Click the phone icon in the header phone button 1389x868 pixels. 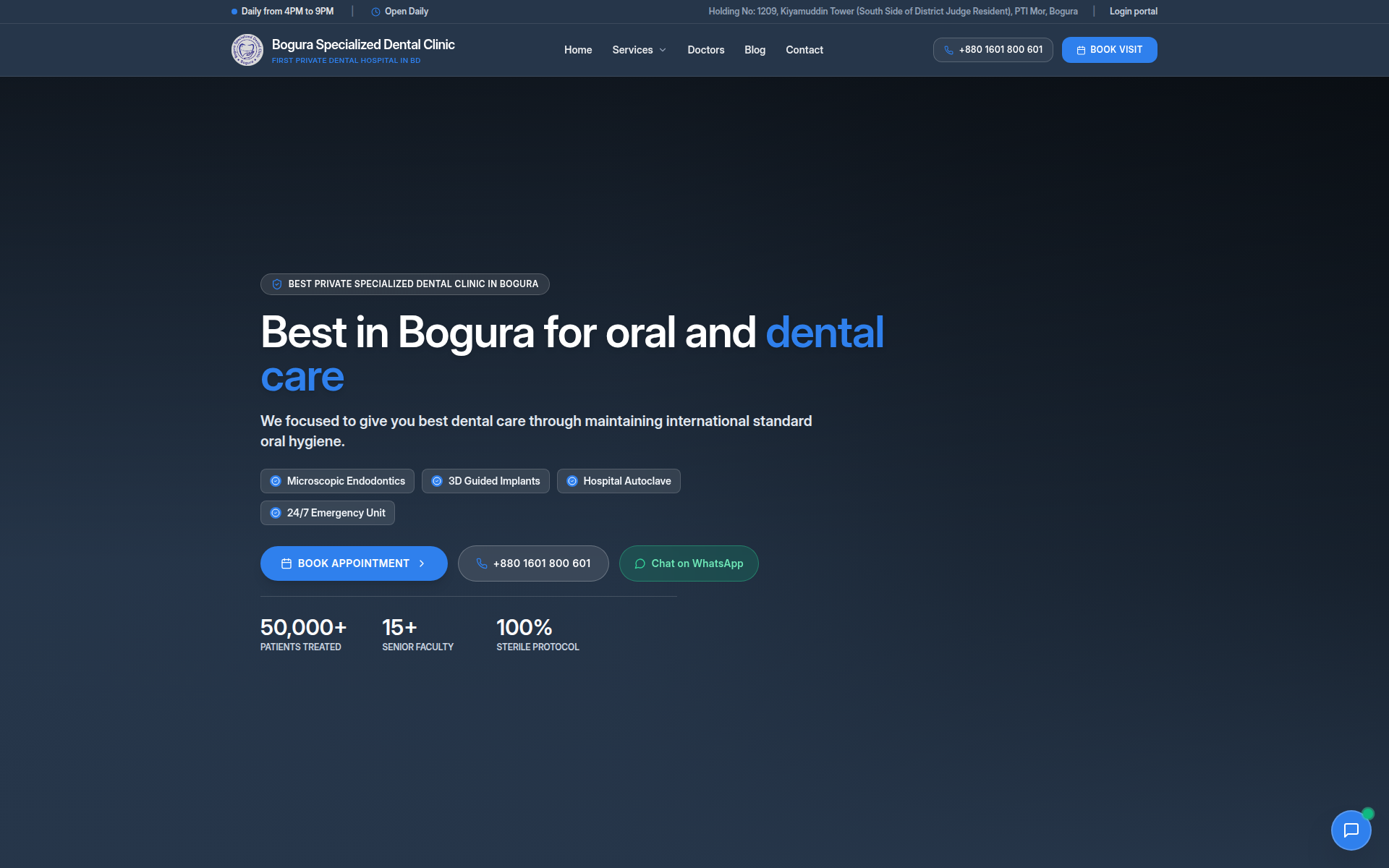(948, 50)
